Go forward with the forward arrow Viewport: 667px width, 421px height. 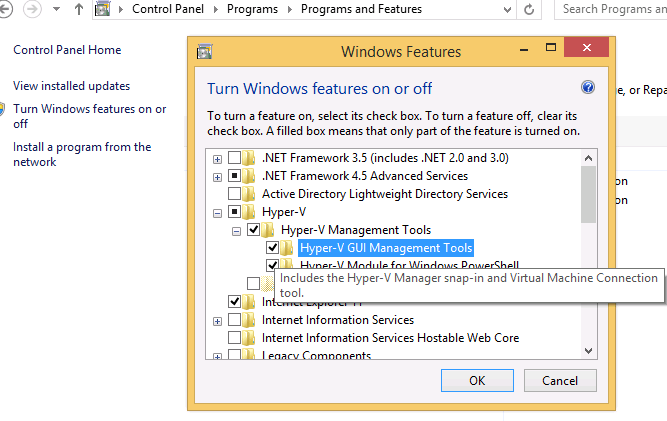click(32, 9)
